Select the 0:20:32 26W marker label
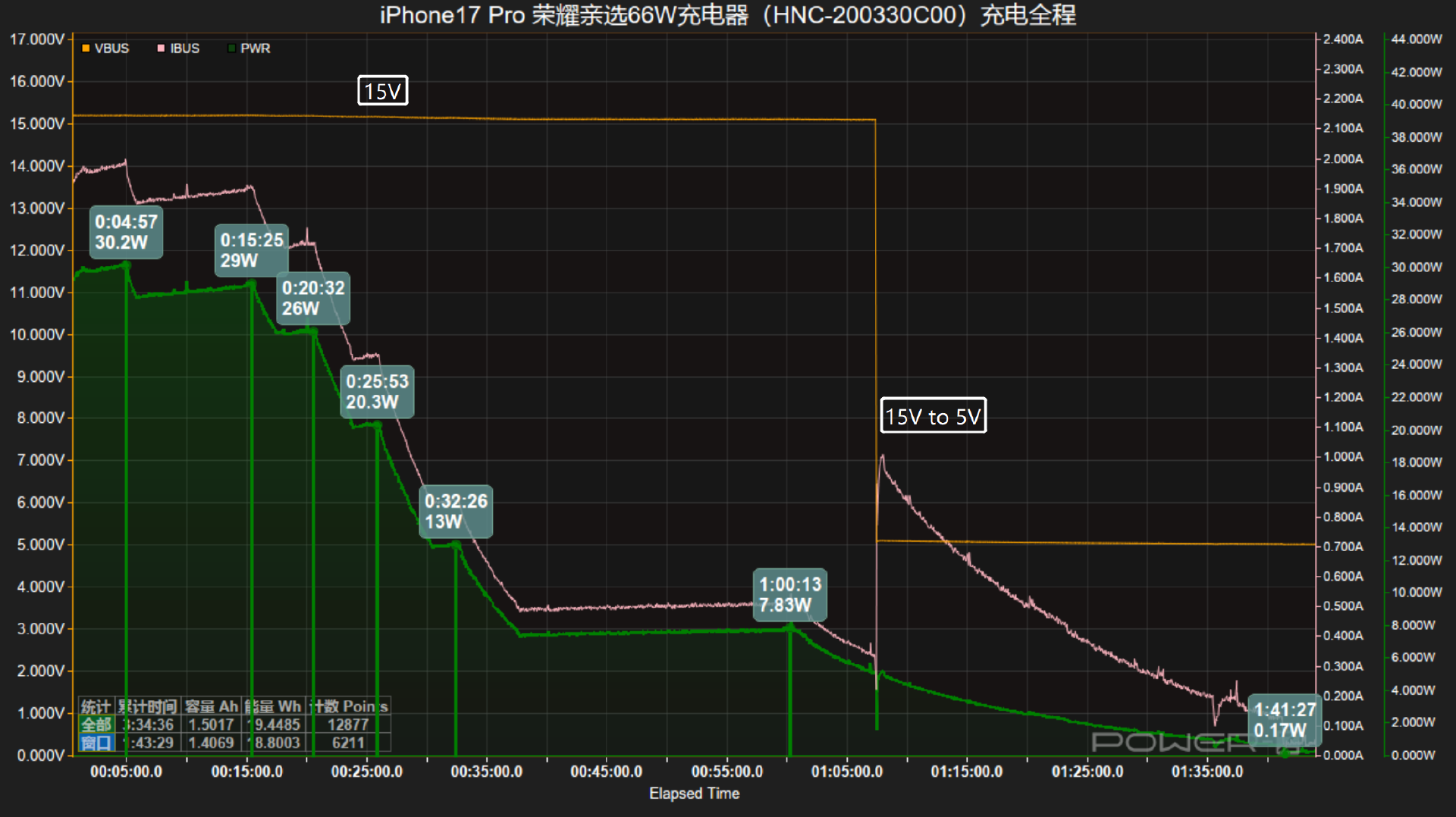Screen dimensions: 1456x817 pos(313,298)
